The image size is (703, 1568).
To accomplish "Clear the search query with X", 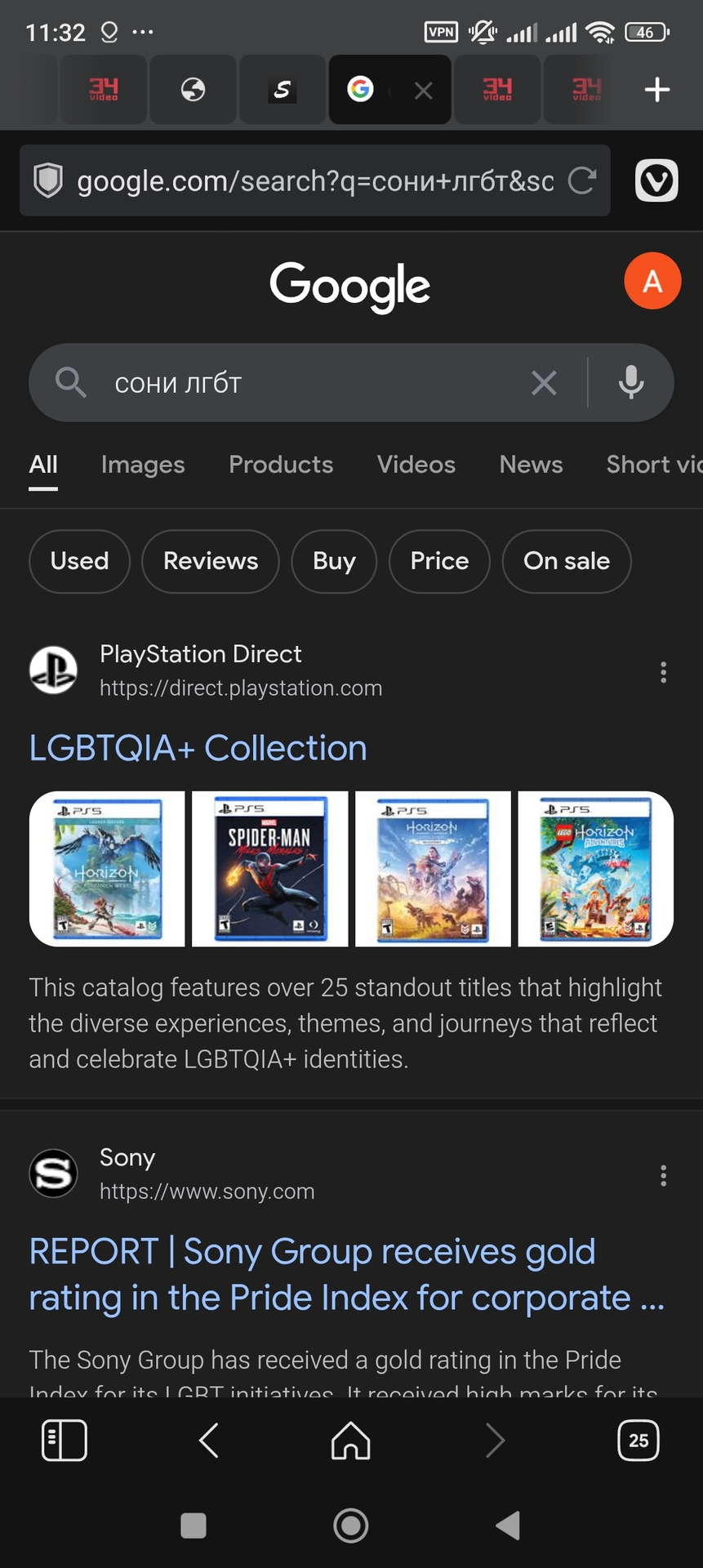I will pos(544,382).
